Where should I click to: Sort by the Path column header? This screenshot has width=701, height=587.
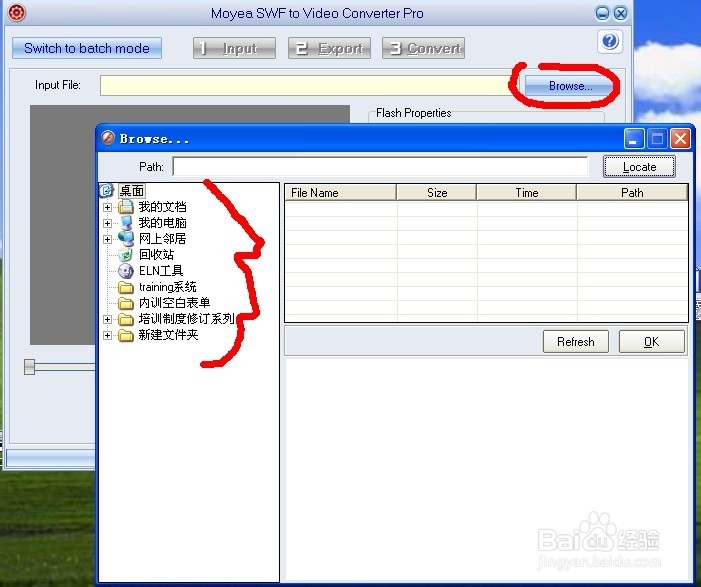tap(632, 193)
